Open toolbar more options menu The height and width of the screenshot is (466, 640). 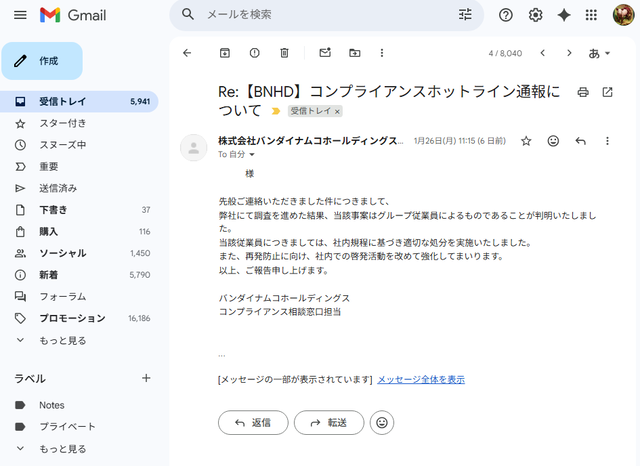[382, 53]
